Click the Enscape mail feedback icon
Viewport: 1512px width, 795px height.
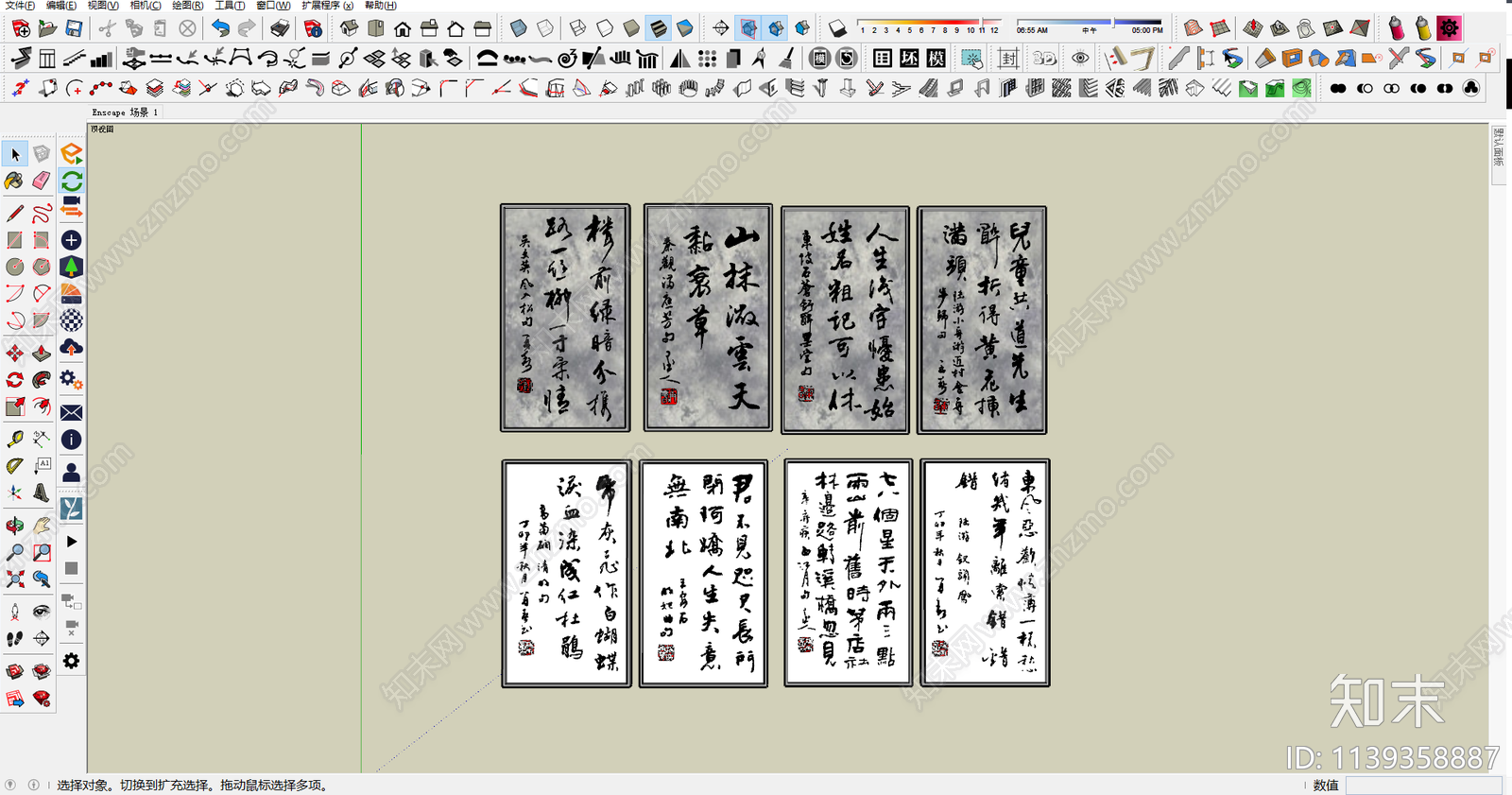72,412
